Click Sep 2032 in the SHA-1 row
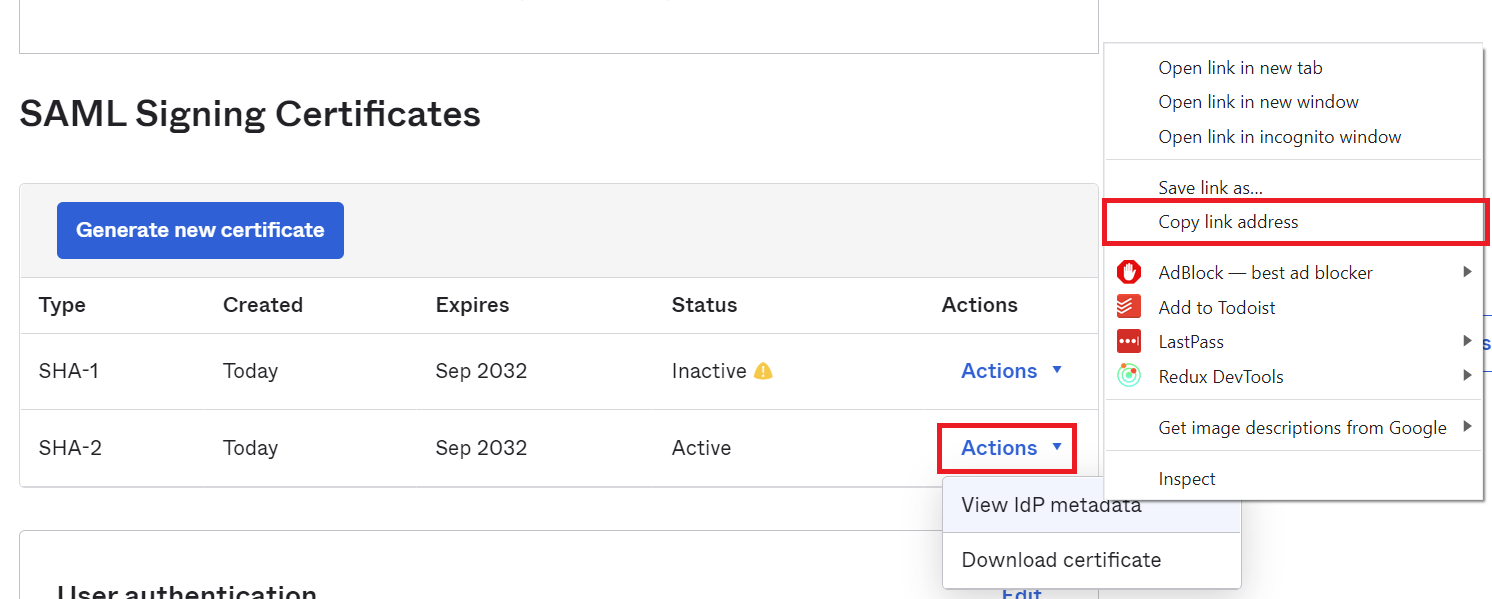The image size is (1492, 599). point(481,371)
